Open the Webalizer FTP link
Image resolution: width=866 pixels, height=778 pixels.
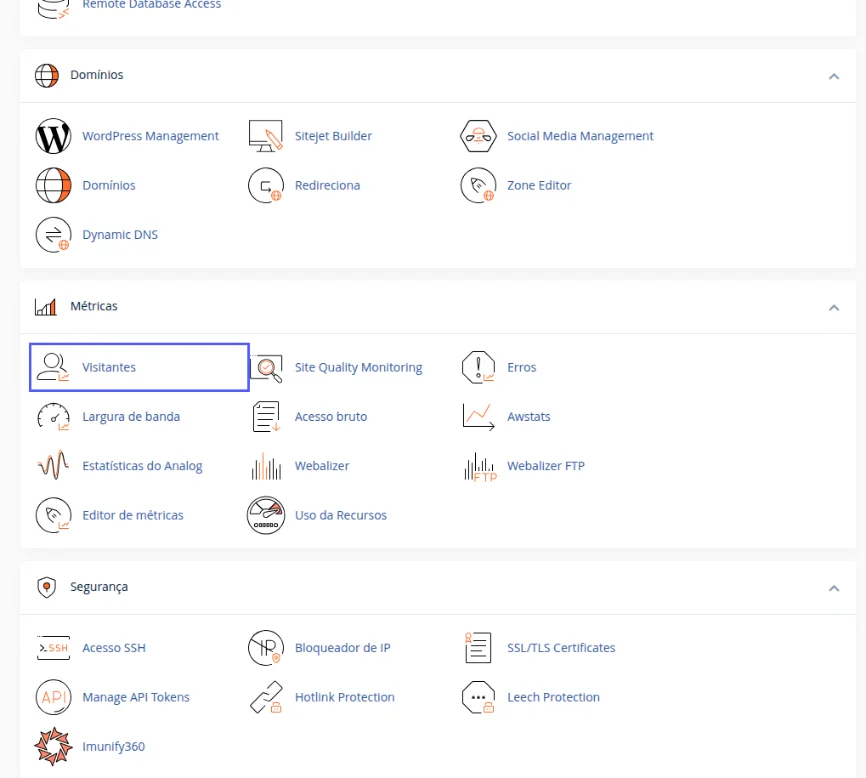[546, 466]
